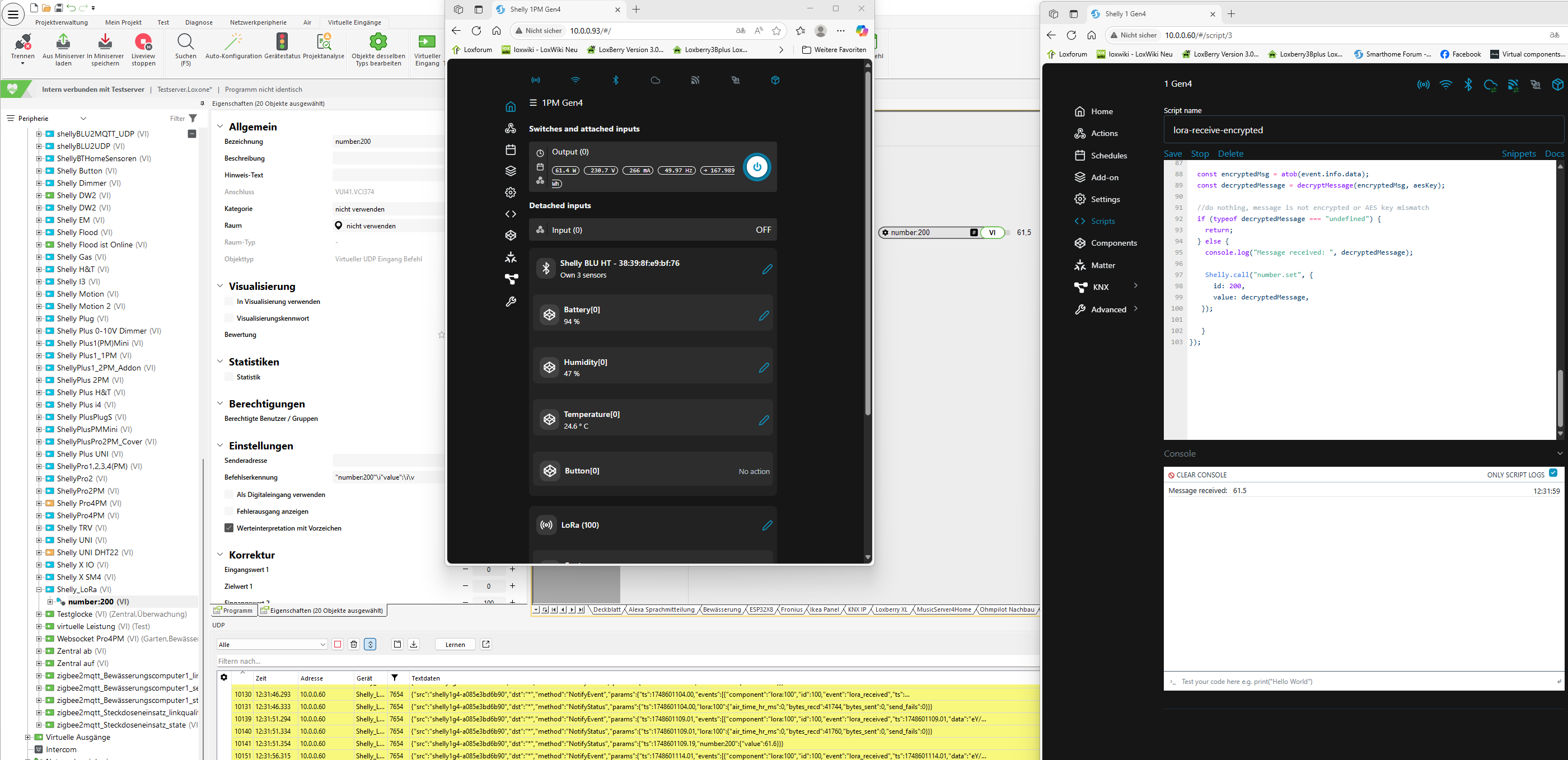Open the Alle filter dropdown
The width and height of the screenshot is (1568, 760).
pos(272,644)
